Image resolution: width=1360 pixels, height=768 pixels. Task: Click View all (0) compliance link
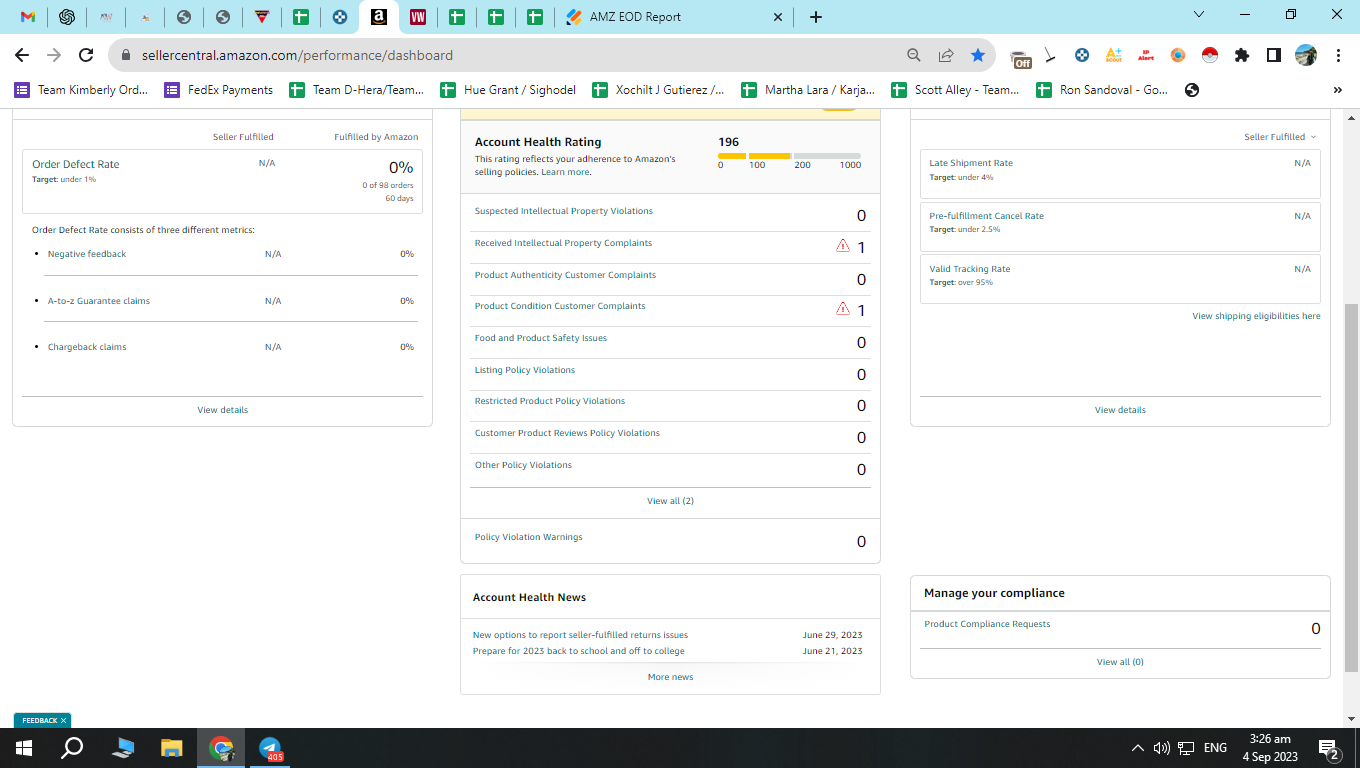1120,662
